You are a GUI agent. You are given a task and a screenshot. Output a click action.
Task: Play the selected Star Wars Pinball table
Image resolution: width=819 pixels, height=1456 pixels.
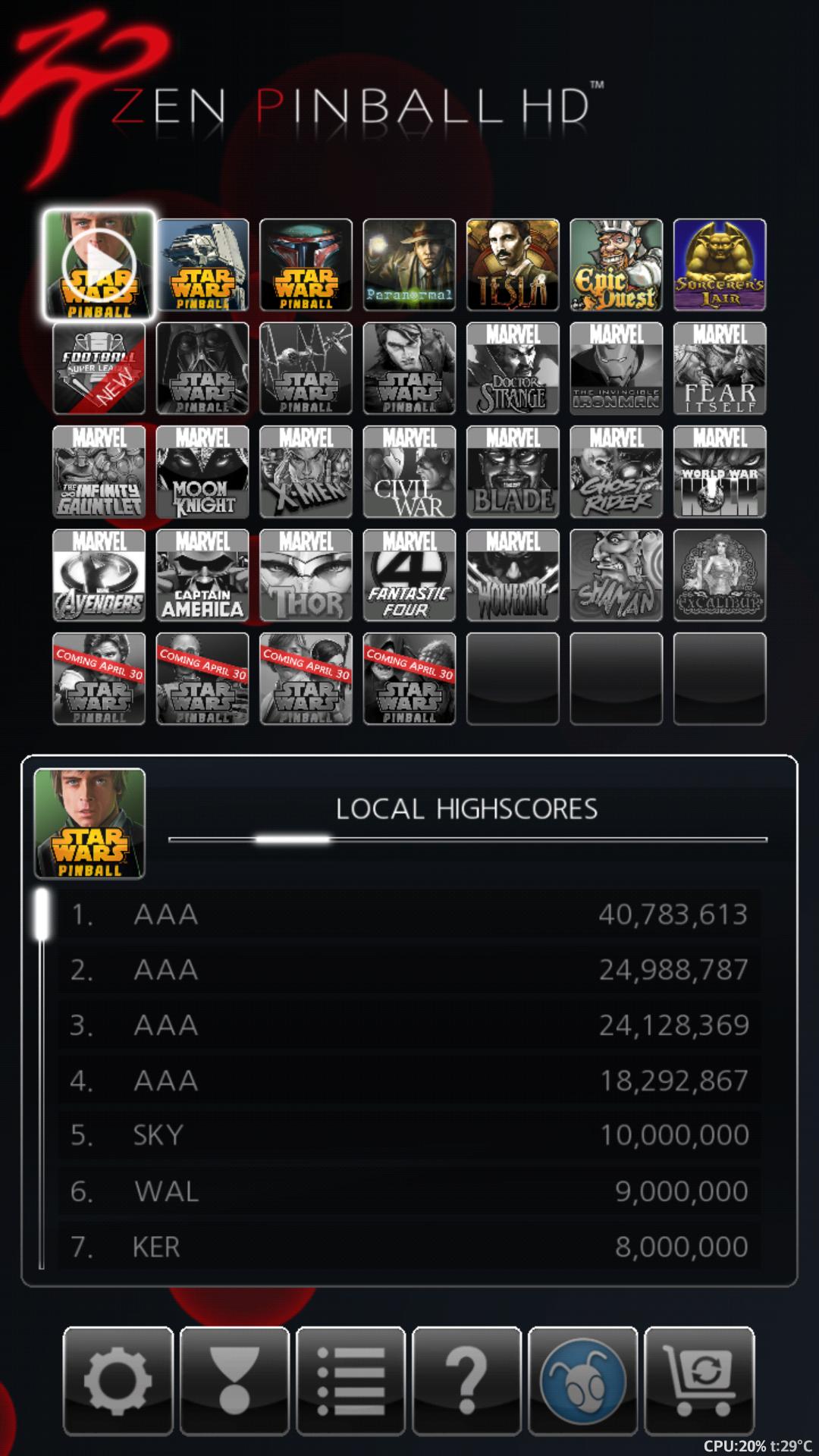click(x=99, y=265)
